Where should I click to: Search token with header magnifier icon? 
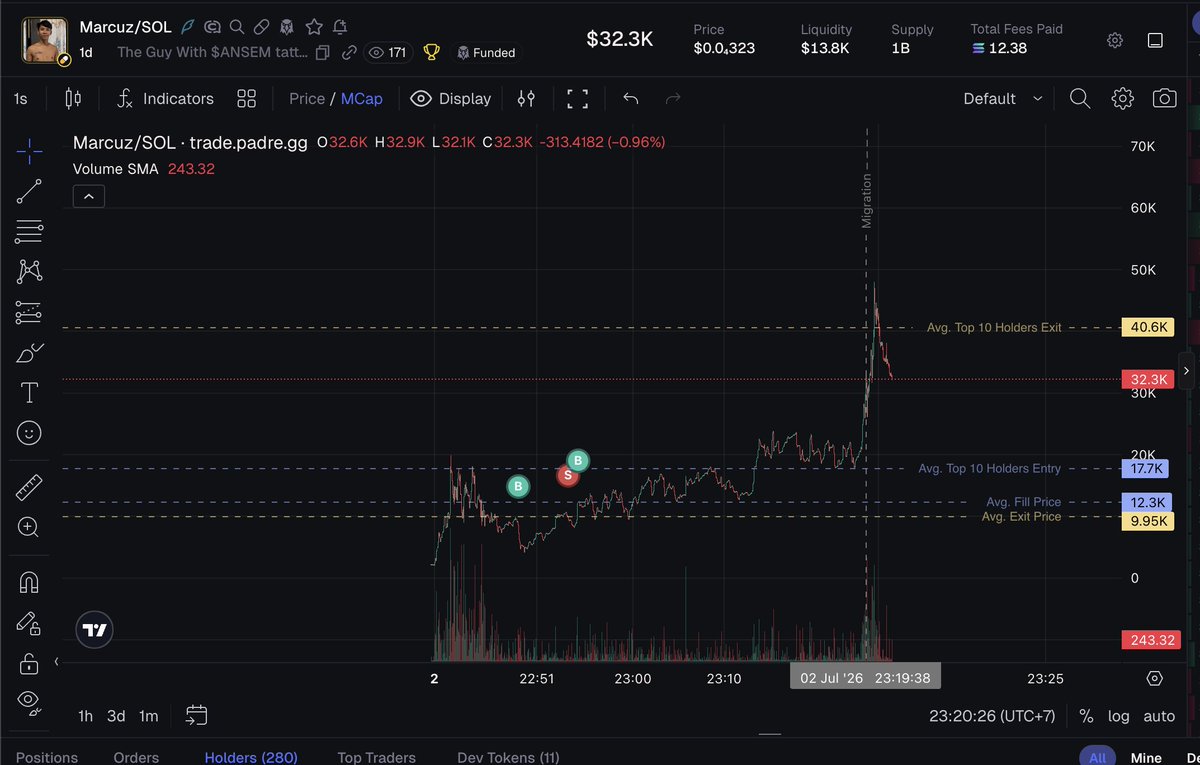[x=236, y=27]
